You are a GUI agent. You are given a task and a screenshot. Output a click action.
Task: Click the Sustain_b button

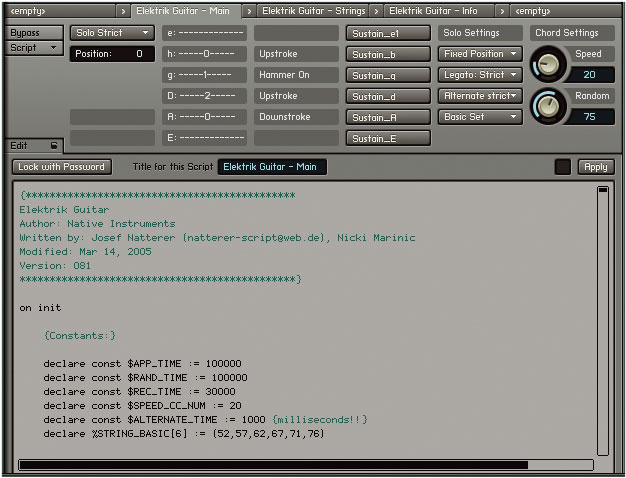388,54
